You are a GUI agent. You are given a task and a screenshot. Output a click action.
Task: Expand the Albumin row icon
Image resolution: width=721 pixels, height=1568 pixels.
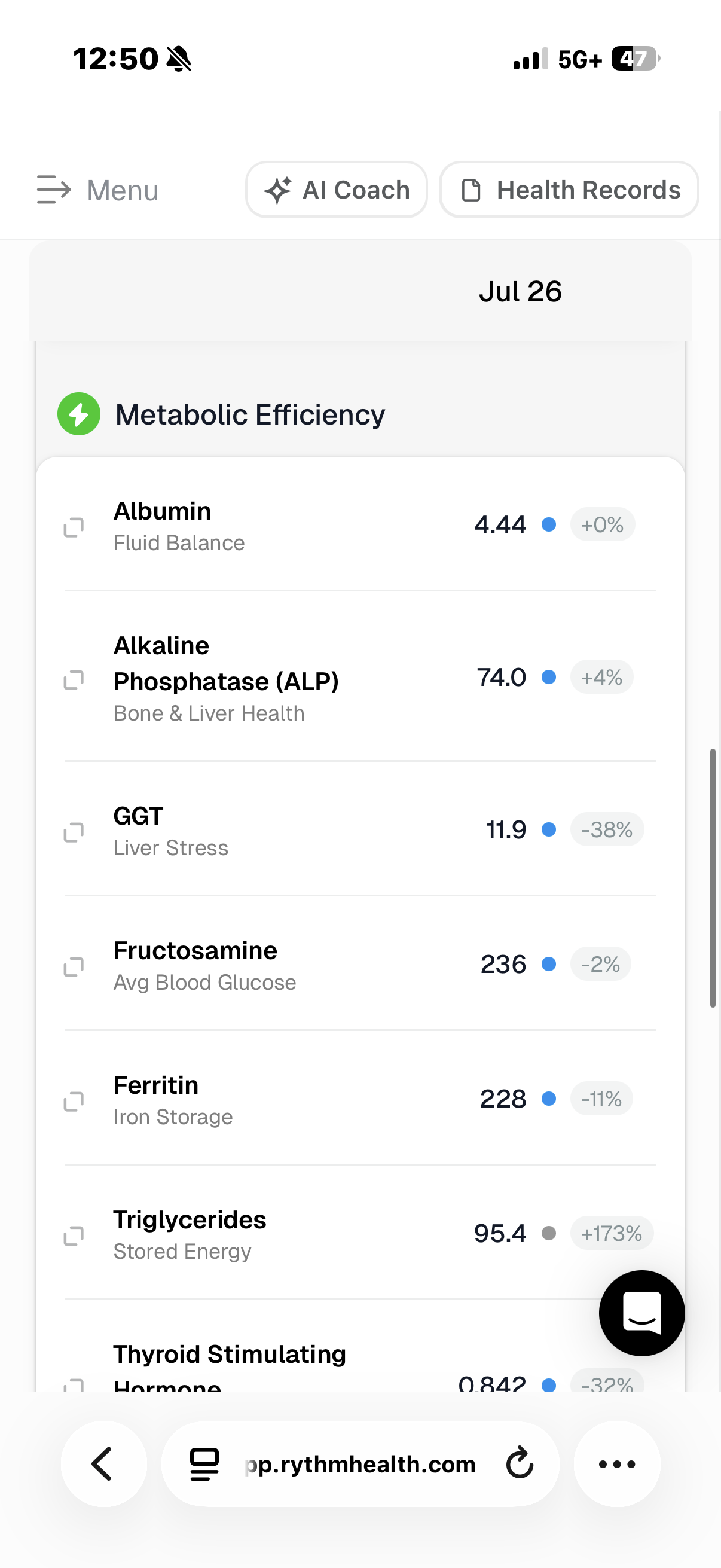(x=74, y=527)
